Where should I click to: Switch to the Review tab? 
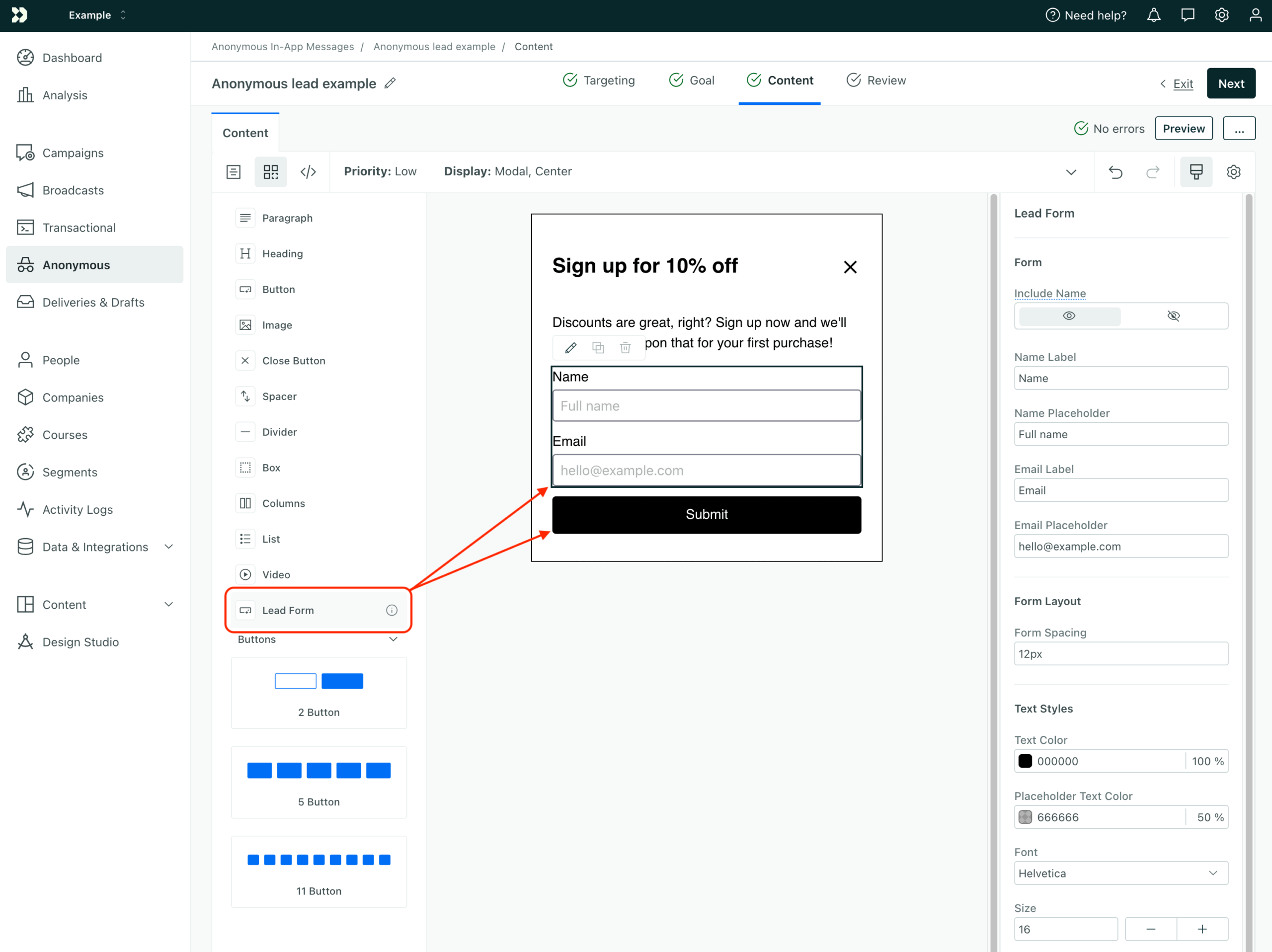(x=876, y=80)
